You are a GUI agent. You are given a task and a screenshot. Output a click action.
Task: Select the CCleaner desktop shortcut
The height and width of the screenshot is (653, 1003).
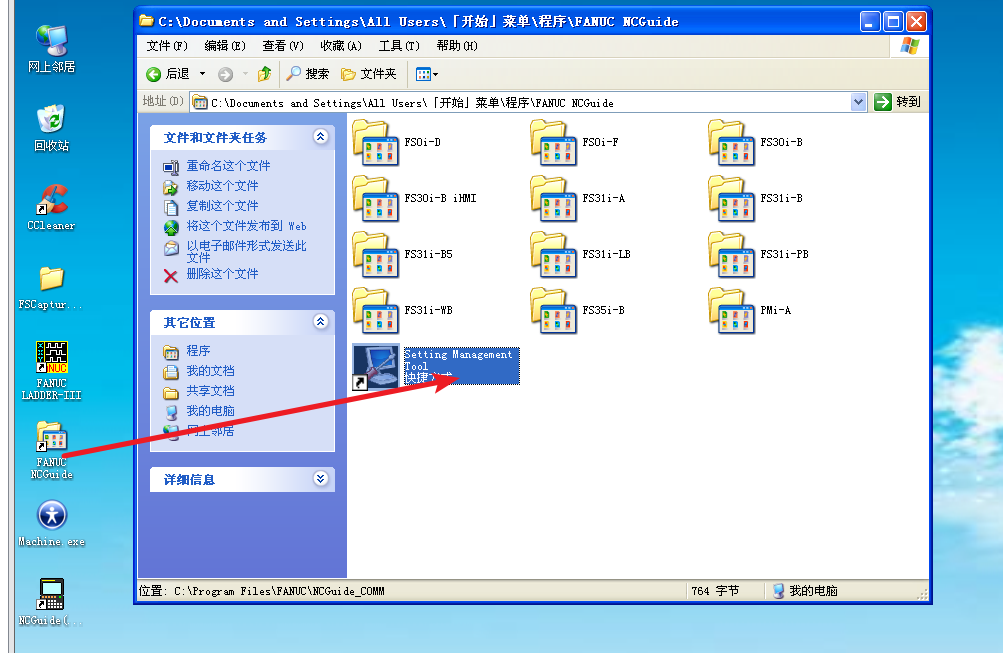point(51,207)
